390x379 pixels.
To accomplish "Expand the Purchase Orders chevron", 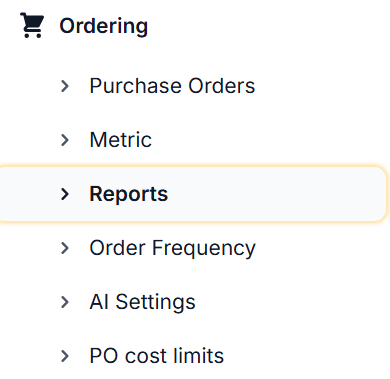I will (x=65, y=86).
